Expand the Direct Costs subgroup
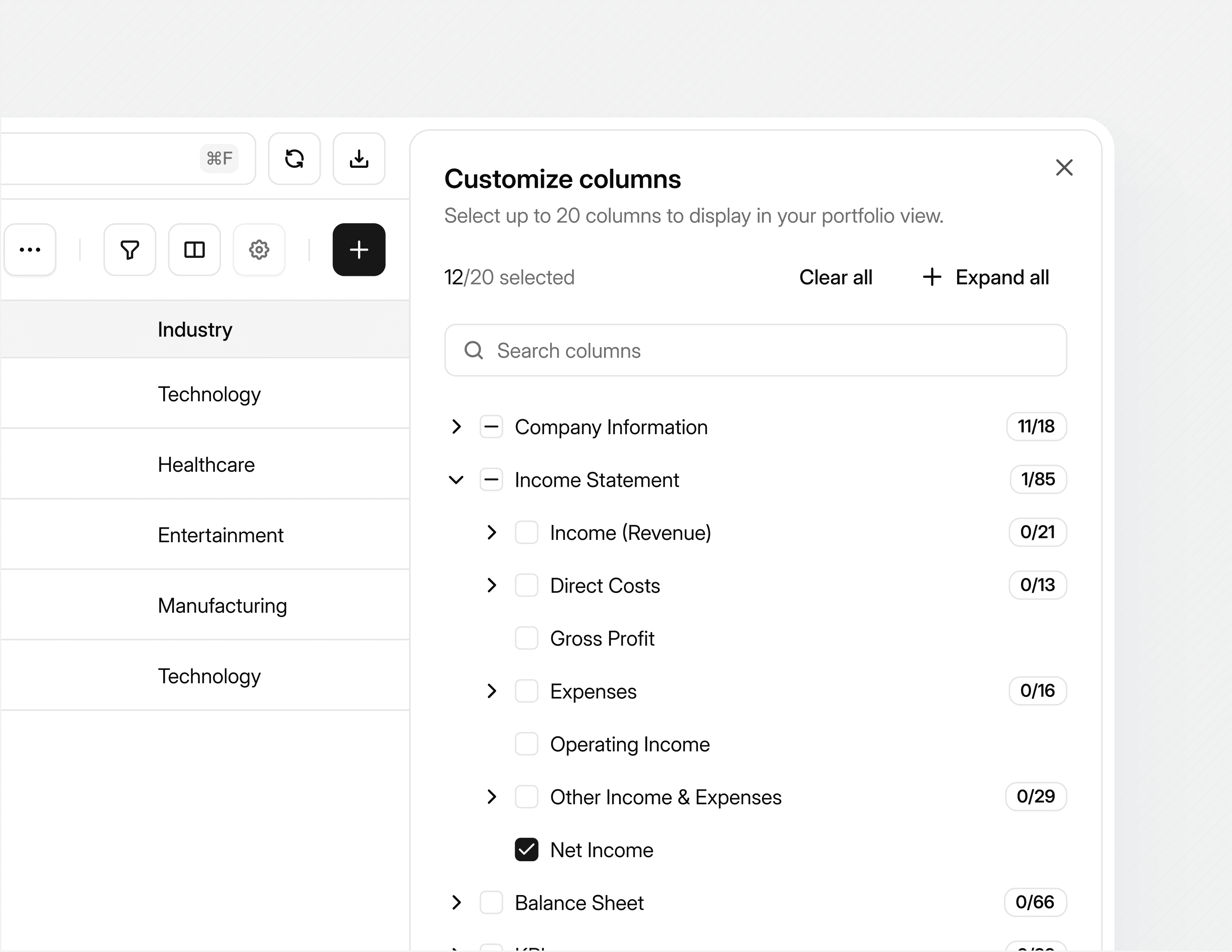The image size is (1232, 952). [x=491, y=586]
